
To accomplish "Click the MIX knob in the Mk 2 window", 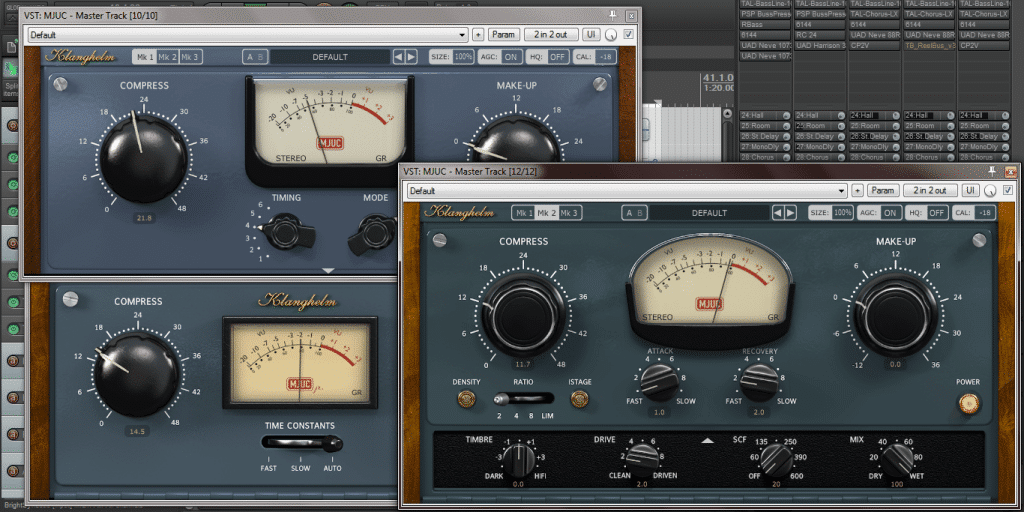I will (x=897, y=460).
